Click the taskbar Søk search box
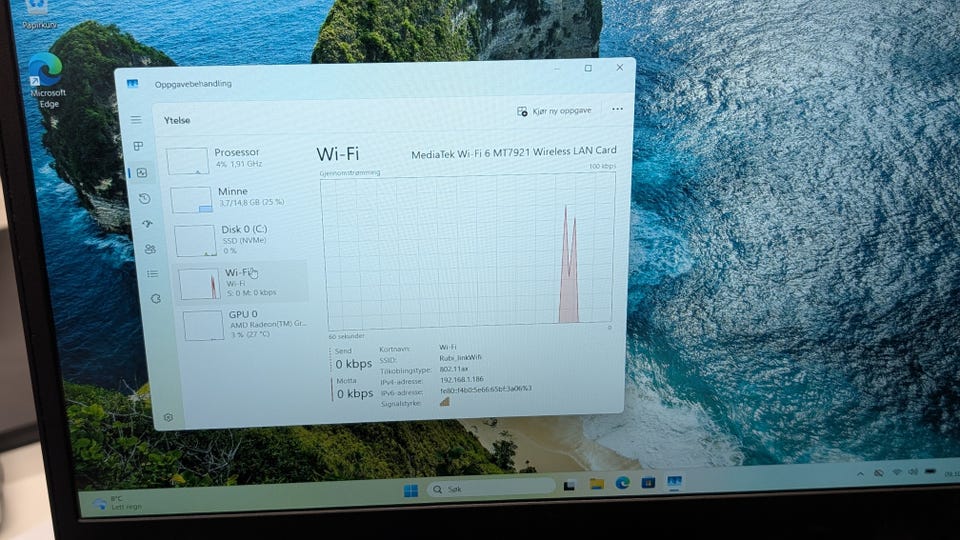Screen dimensions: 960x540 491,488
